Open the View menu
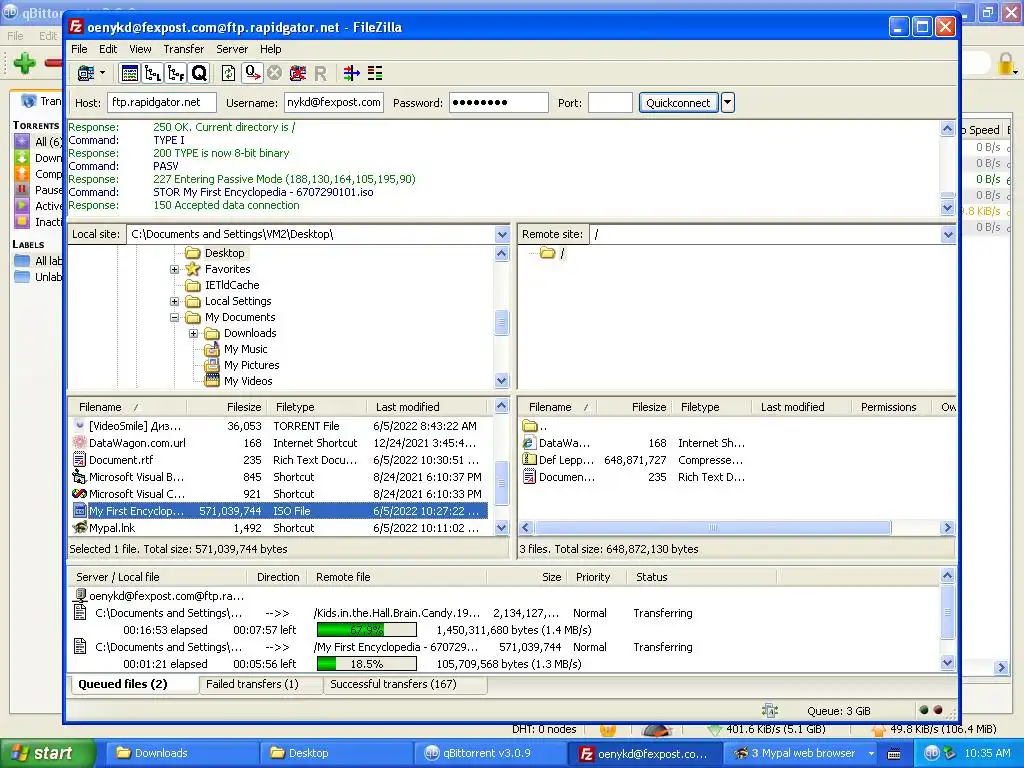Image resolution: width=1024 pixels, height=768 pixels. click(x=140, y=49)
